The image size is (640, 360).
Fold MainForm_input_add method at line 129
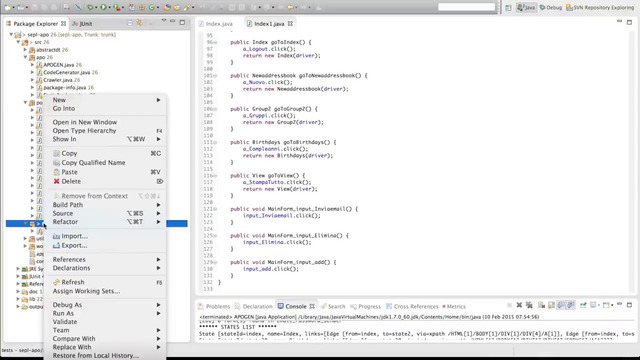(215, 262)
